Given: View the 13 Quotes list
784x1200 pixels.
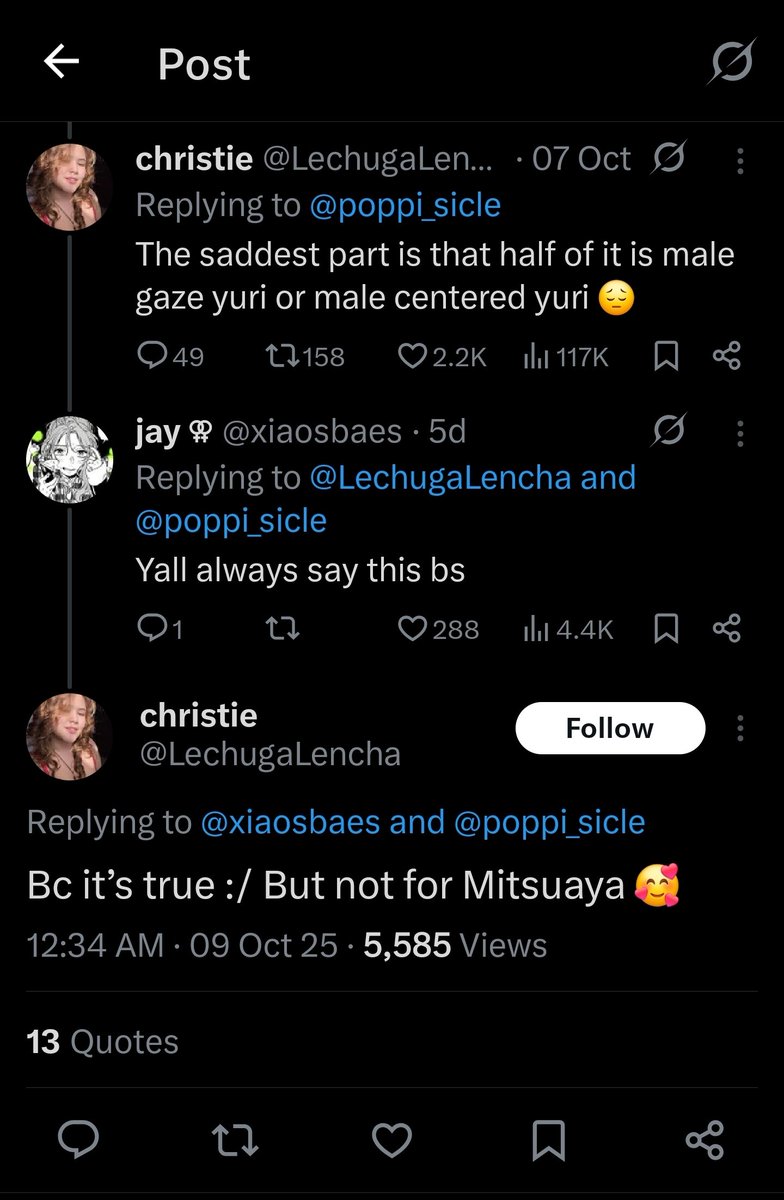Looking at the screenshot, I should point(103,1041).
